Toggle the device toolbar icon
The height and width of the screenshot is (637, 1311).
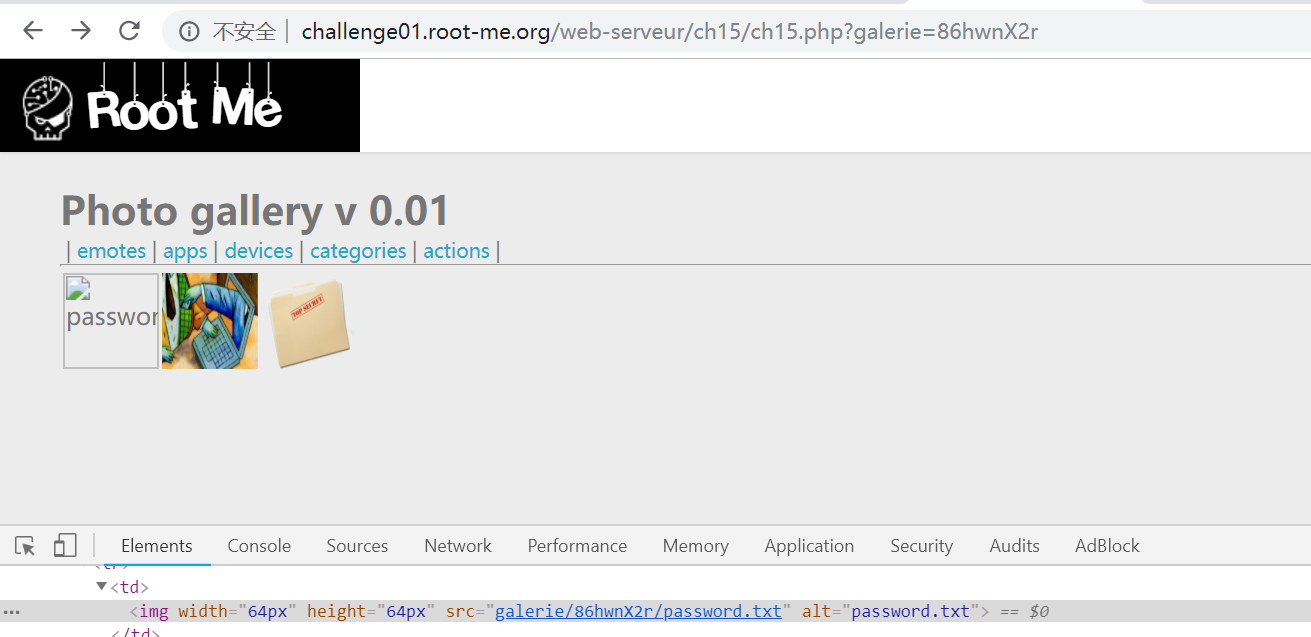[x=65, y=546]
